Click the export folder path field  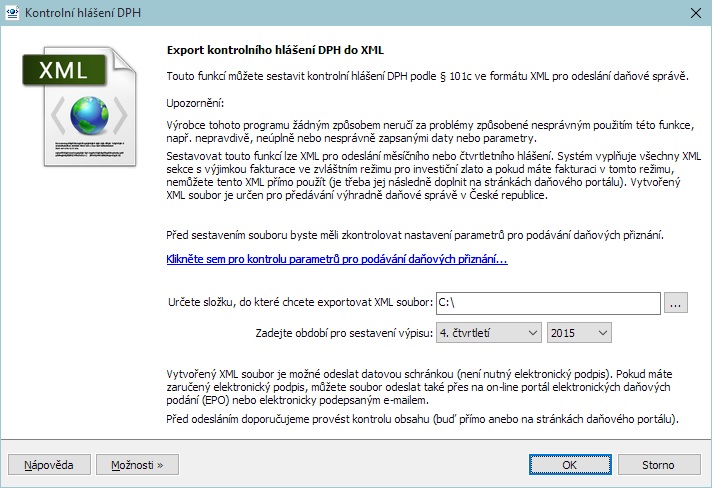548,303
